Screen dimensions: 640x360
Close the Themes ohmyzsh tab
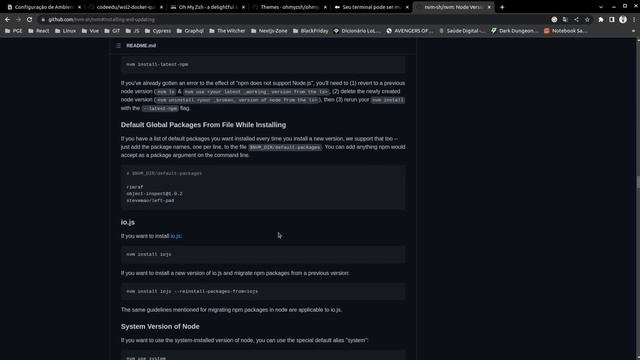pos(325,7)
